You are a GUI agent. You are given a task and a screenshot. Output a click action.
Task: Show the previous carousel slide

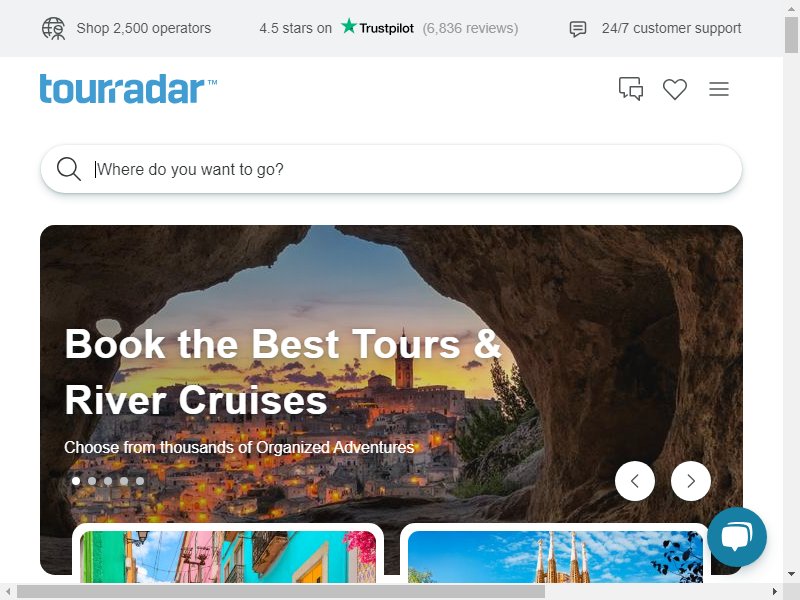635,481
